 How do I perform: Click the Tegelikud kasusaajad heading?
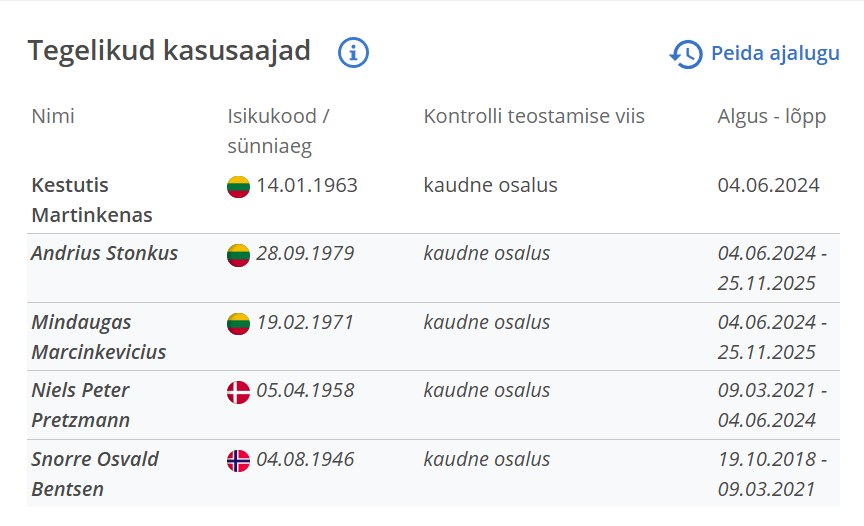pyautogui.click(x=169, y=51)
